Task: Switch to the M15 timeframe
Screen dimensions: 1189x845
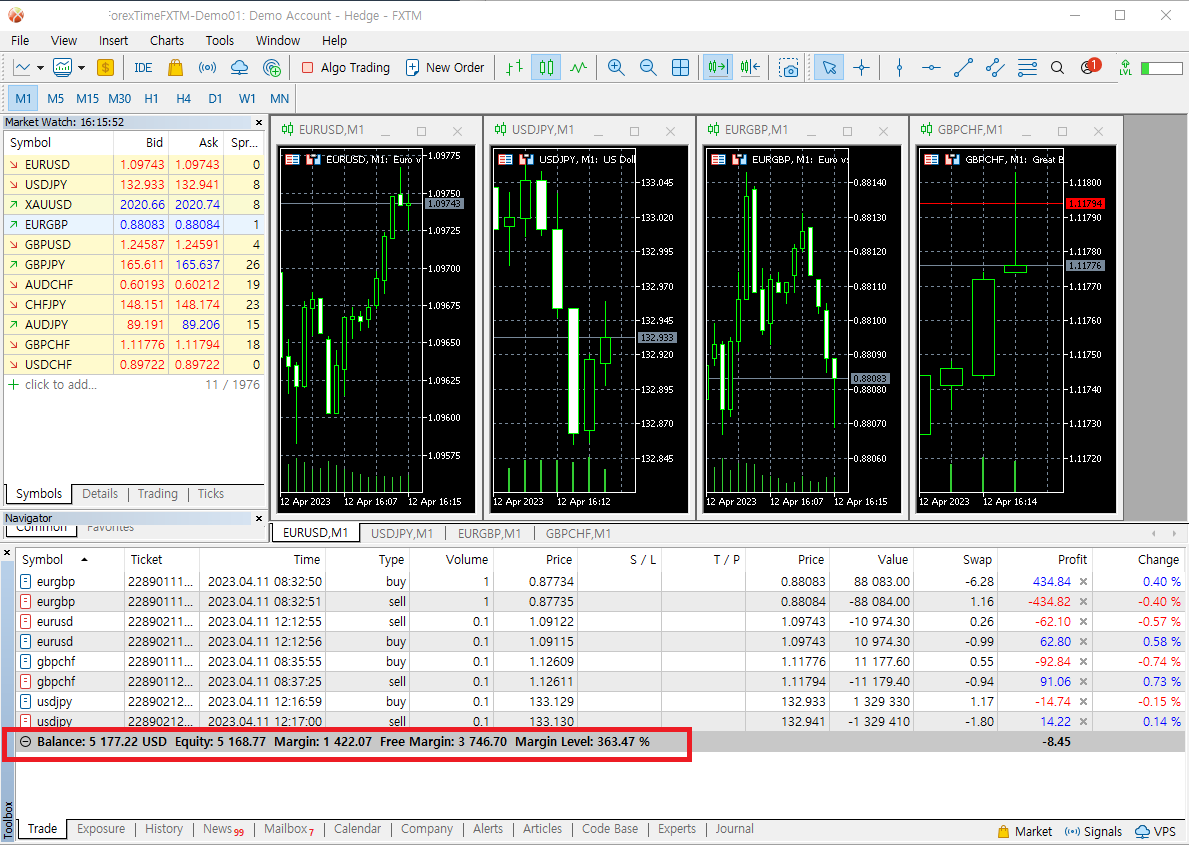Action: click(x=87, y=99)
